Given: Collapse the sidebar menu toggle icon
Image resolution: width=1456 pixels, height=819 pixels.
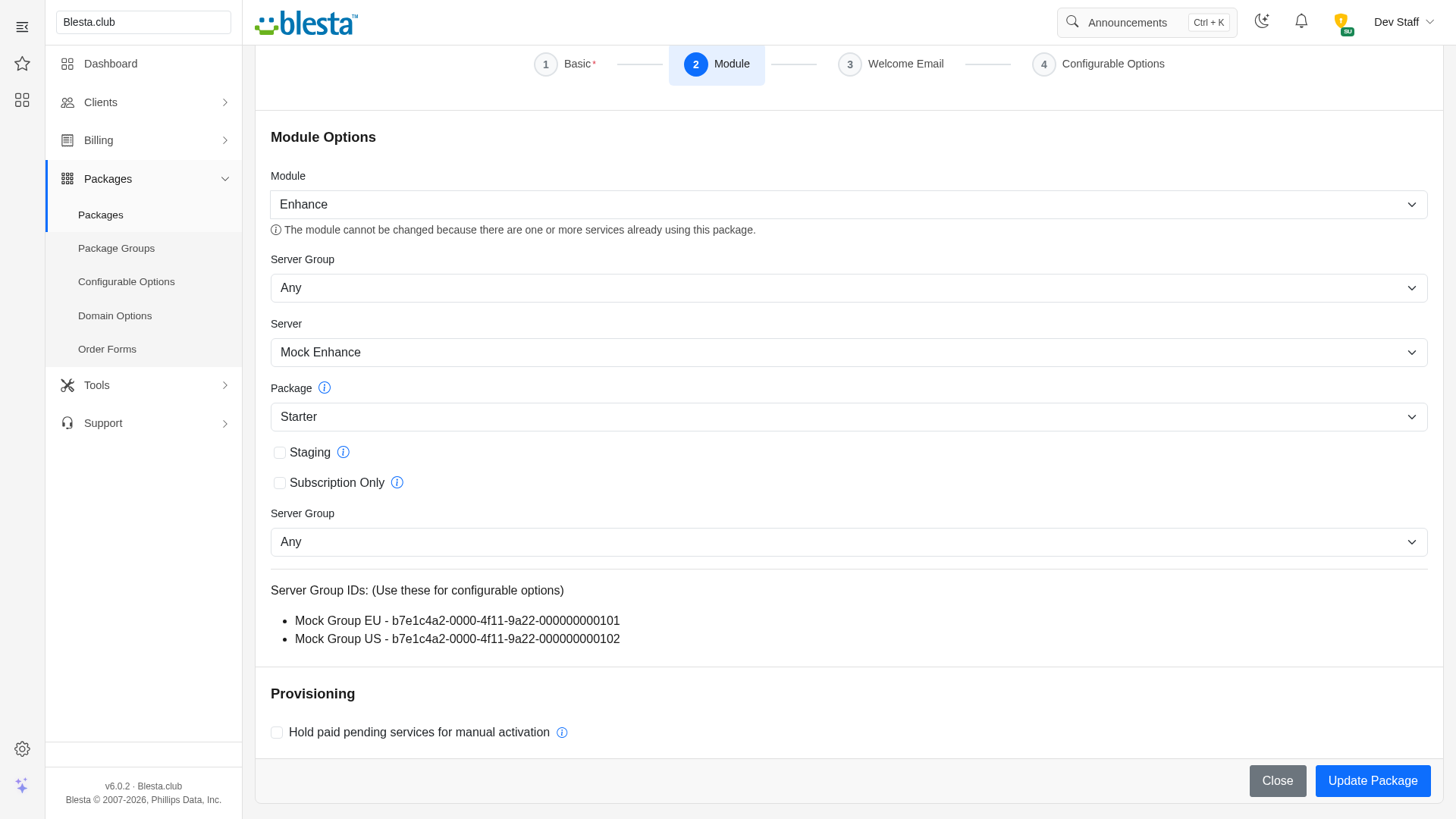Looking at the screenshot, I should coord(22,27).
